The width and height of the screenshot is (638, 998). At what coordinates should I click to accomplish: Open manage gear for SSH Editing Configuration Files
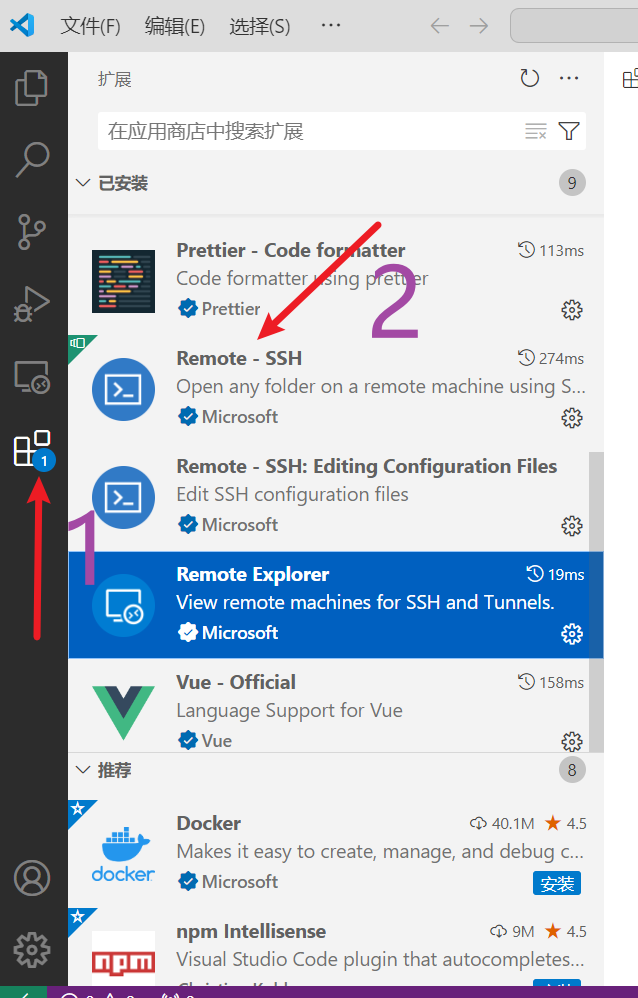click(572, 526)
